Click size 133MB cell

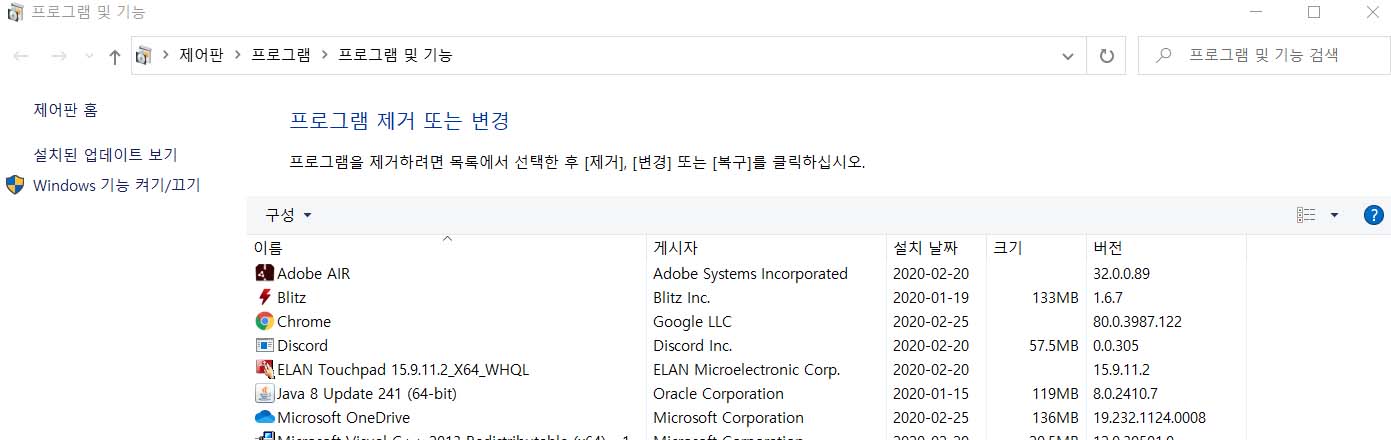click(x=1054, y=297)
